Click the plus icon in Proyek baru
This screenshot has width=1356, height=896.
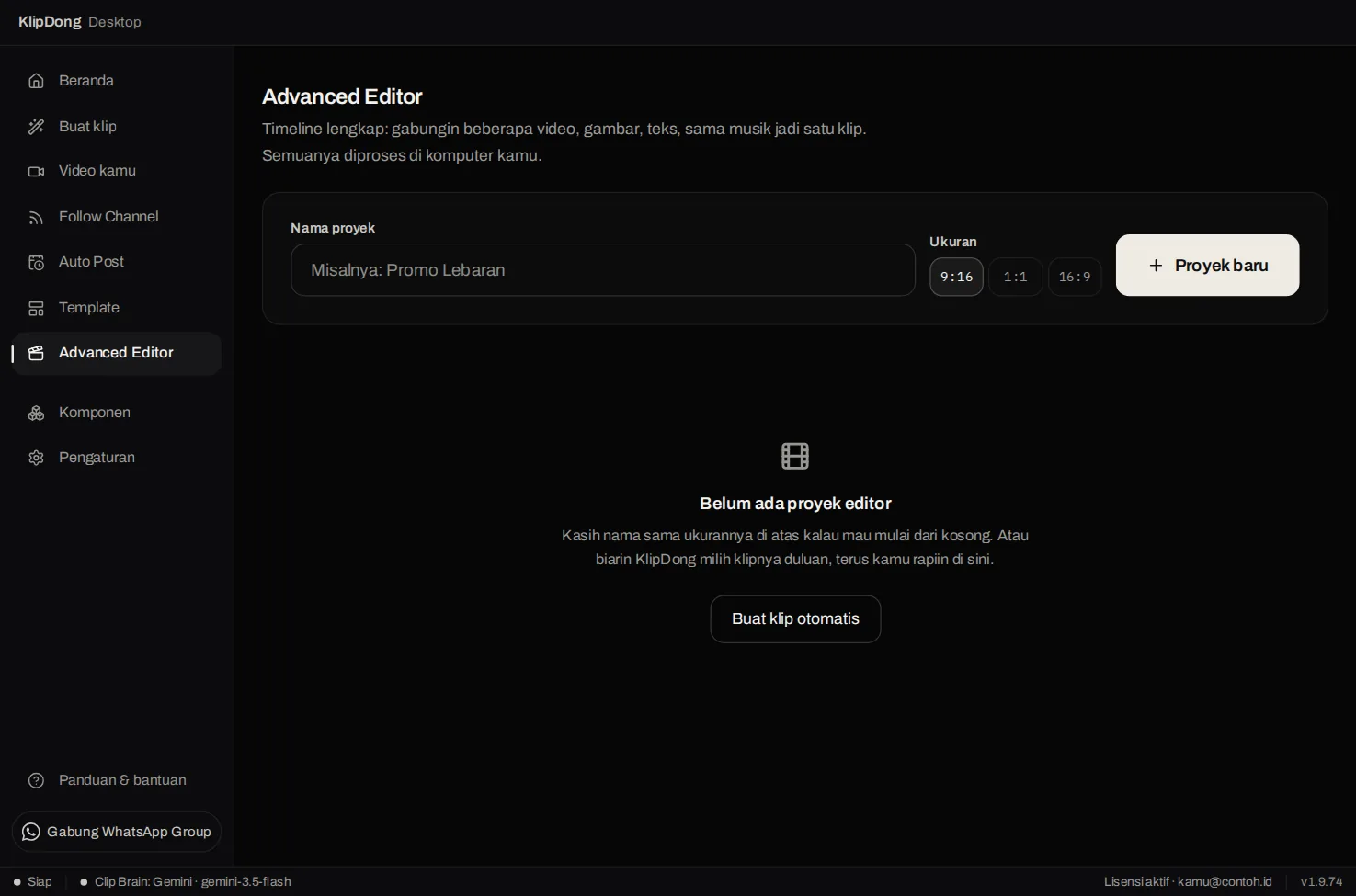[x=1156, y=266]
